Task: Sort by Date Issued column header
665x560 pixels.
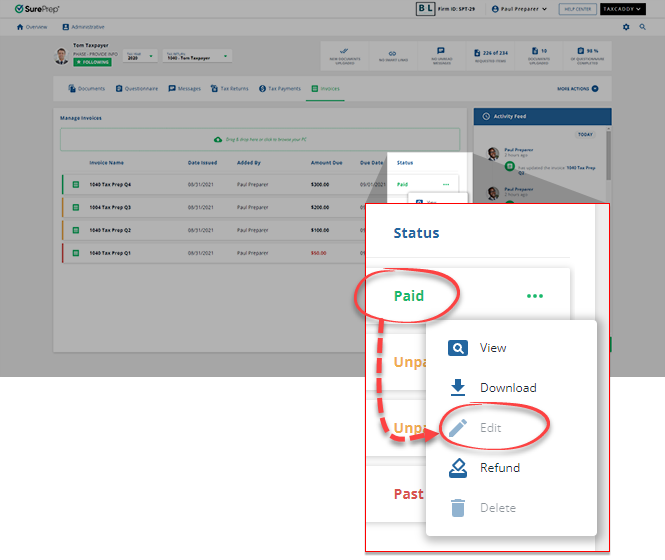Action: [x=202, y=163]
